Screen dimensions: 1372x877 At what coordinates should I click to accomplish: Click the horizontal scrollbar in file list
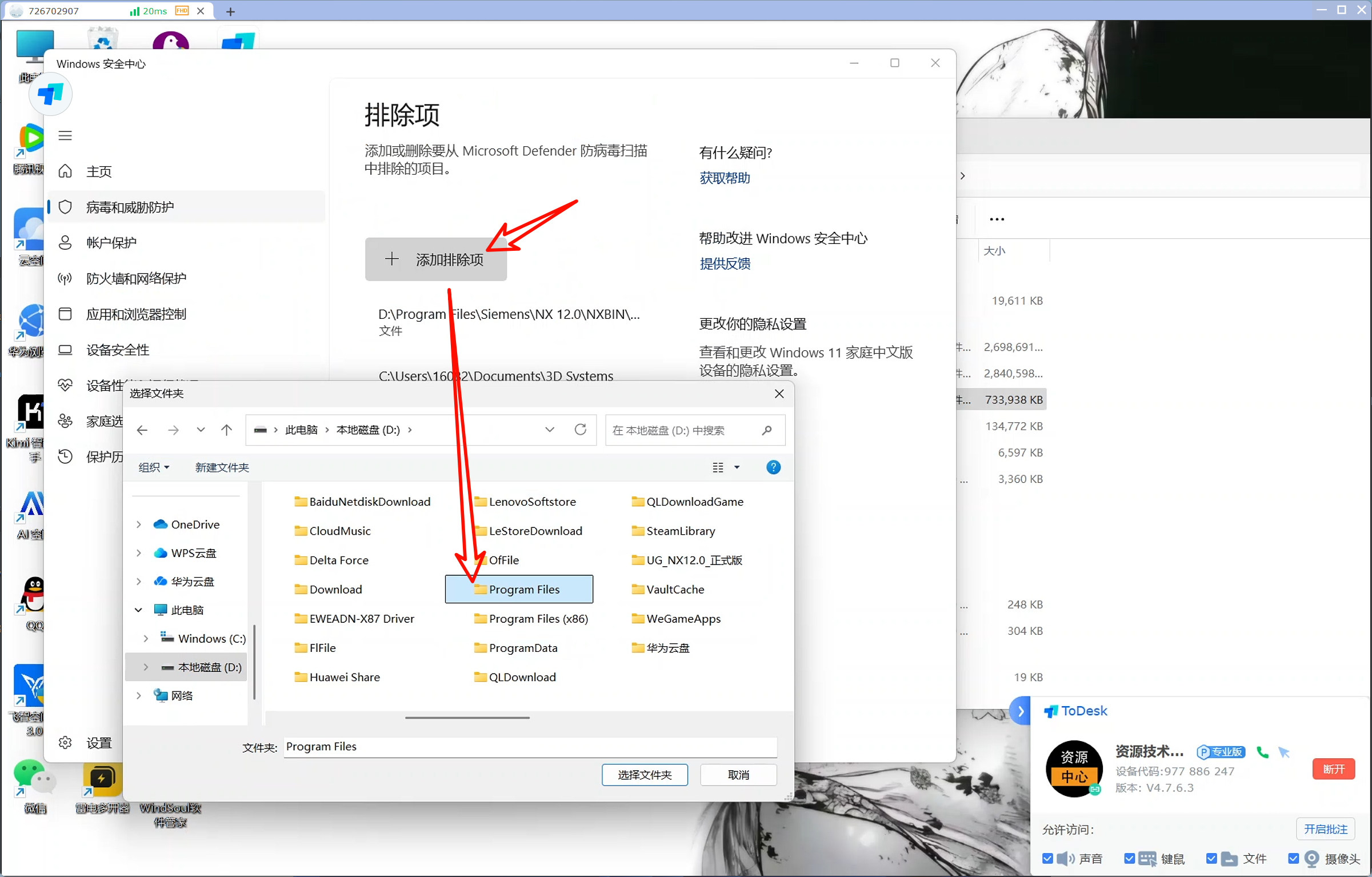[x=467, y=718]
